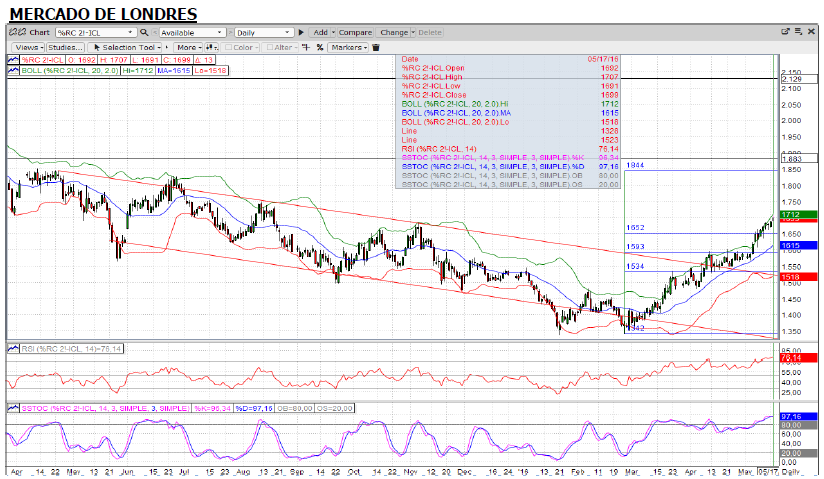Click the Add button
Screen dimensions: 824x479
pyautogui.click(x=320, y=32)
